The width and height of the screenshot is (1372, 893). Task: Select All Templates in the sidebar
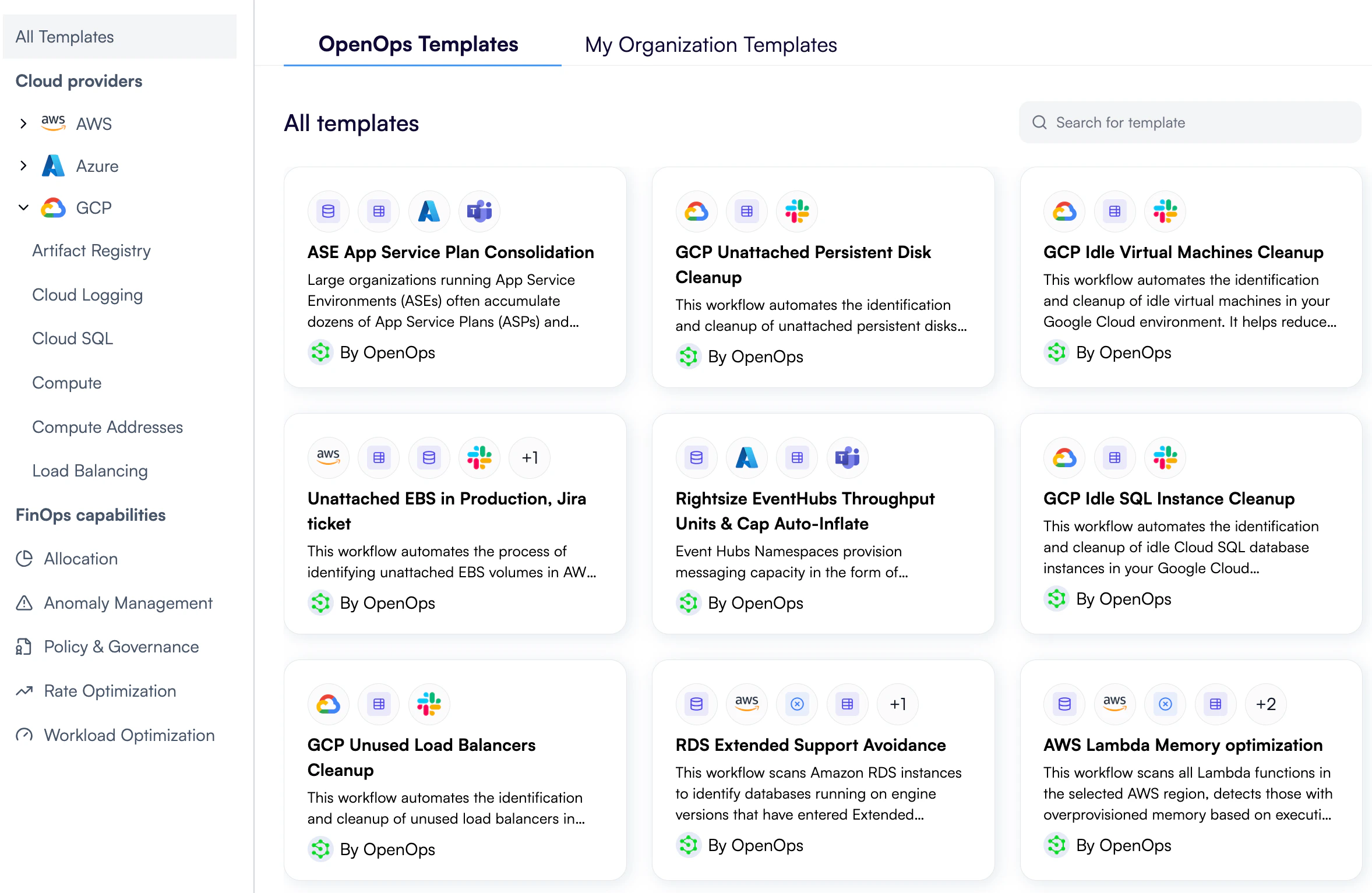click(x=65, y=36)
